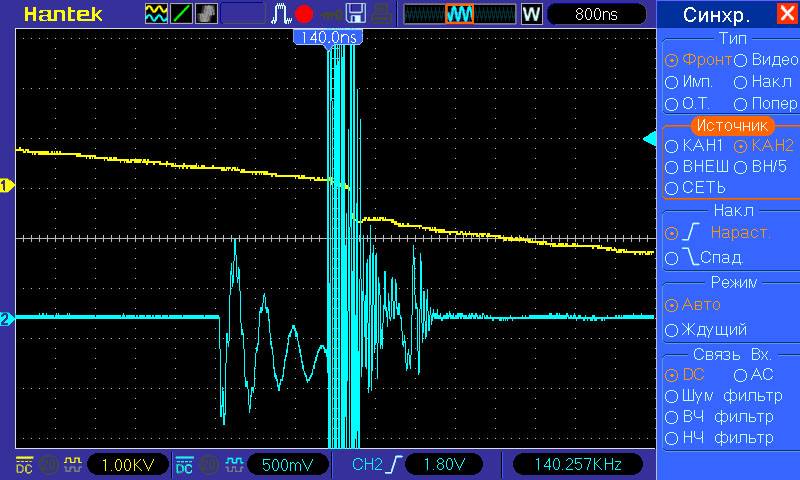Select the Видео trigger type
This screenshot has width=800, height=480.
click(766, 60)
